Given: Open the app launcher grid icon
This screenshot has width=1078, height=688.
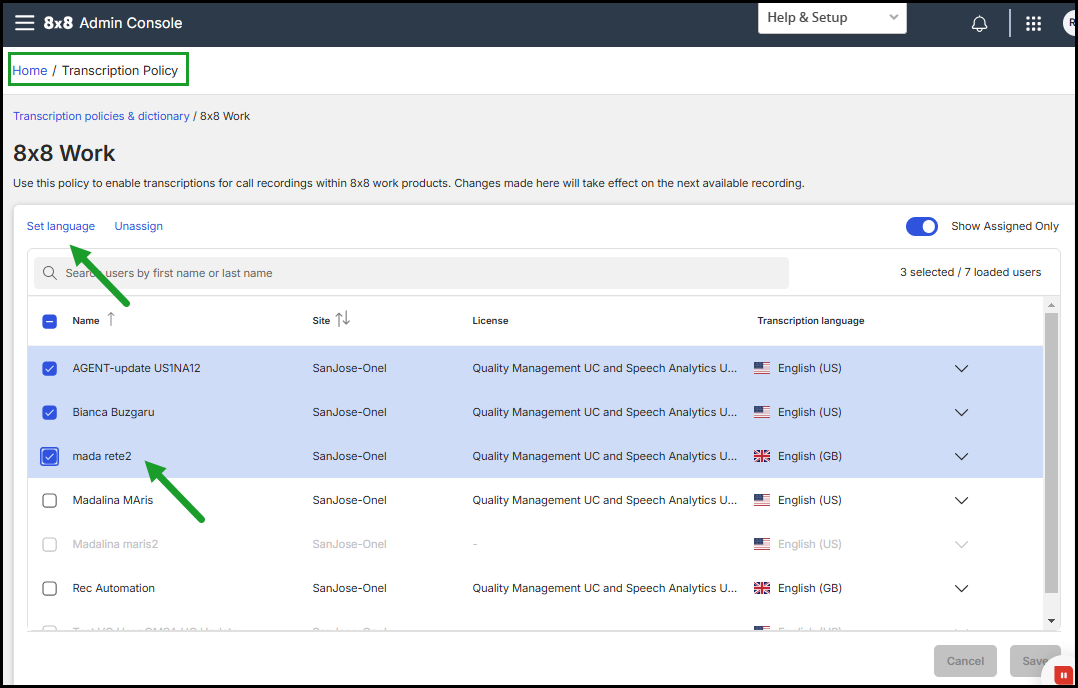Looking at the screenshot, I should click(x=1033, y=24).
